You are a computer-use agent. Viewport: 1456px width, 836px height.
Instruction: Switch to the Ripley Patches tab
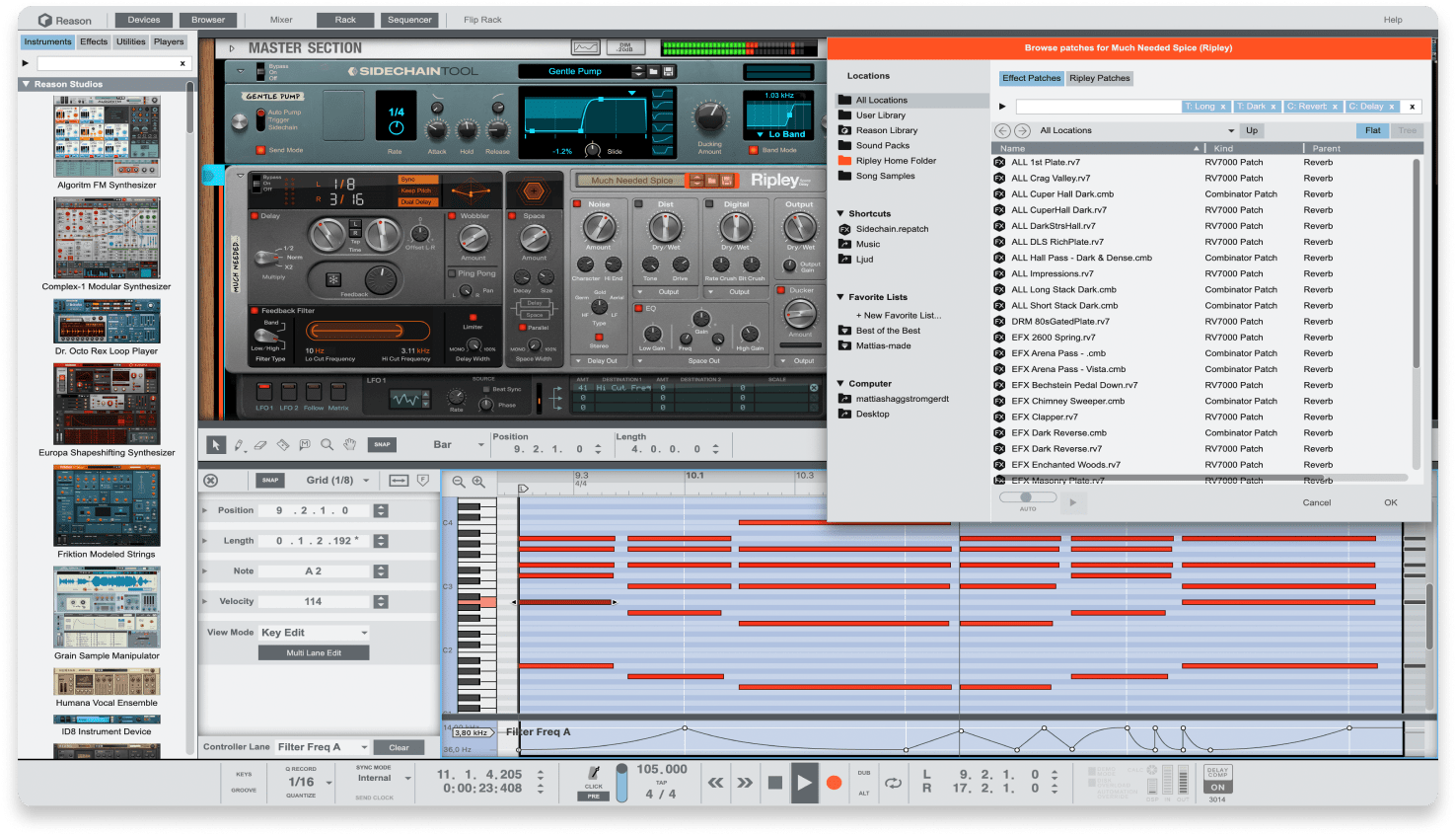(x=1099, y=78)
